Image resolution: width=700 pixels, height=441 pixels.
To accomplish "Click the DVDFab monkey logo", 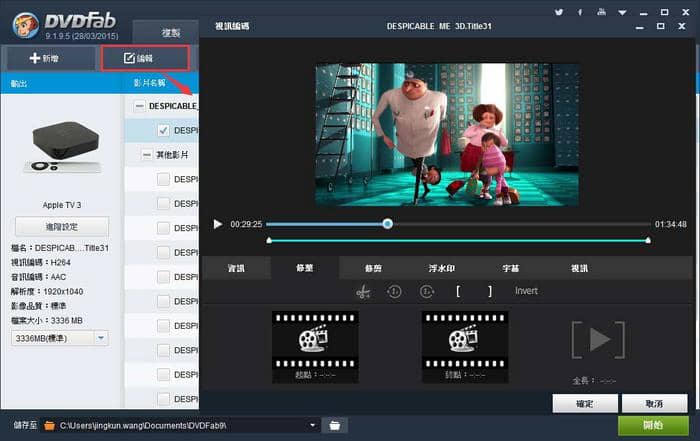I will pos(25,25).
